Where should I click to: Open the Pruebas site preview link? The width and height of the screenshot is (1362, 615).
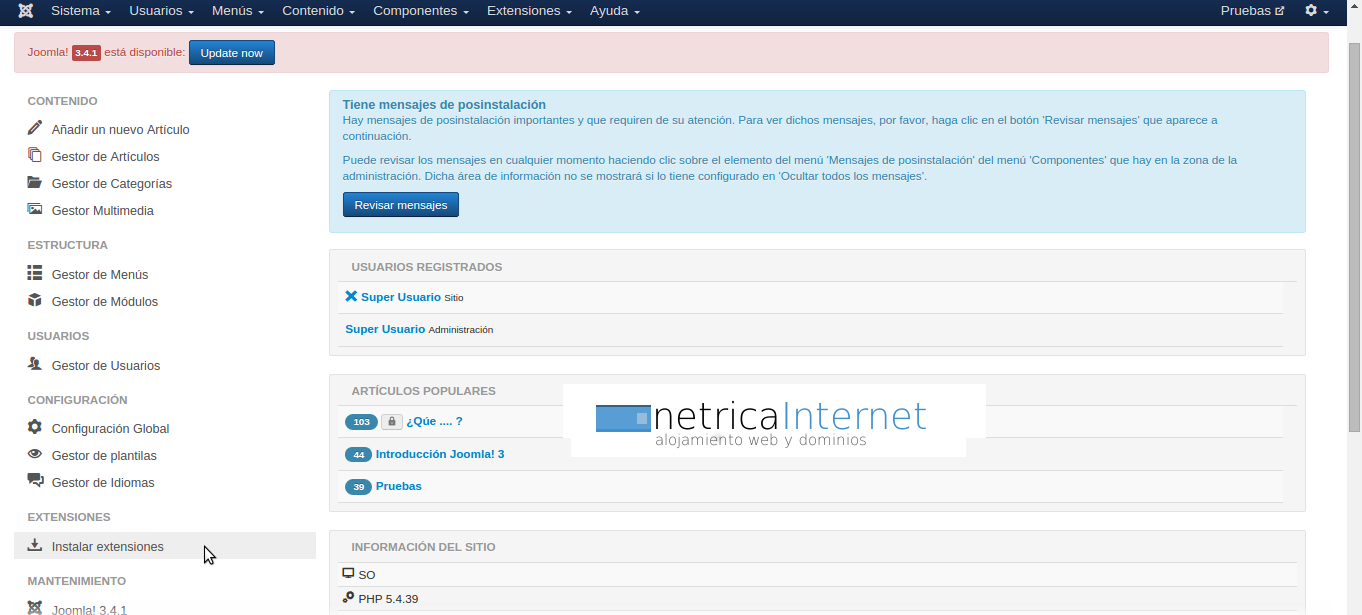pos(1252,11)
